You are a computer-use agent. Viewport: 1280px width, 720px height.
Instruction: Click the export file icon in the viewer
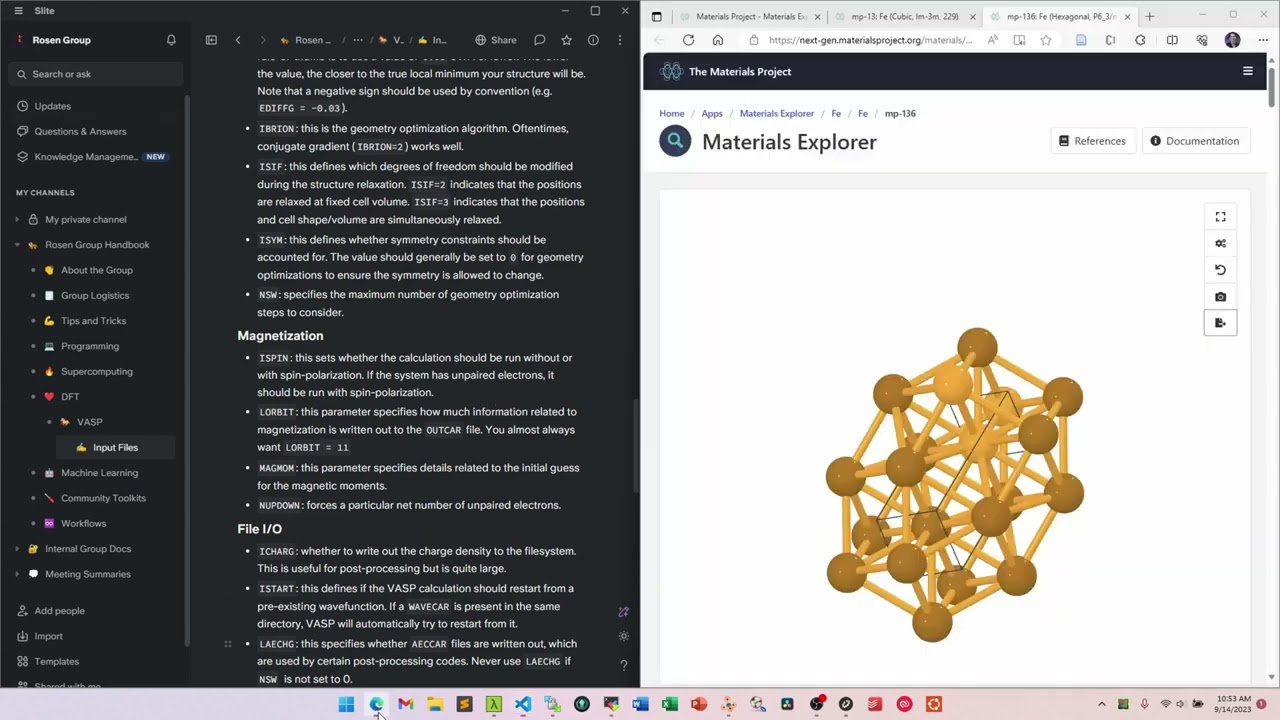pos(1220,323)
